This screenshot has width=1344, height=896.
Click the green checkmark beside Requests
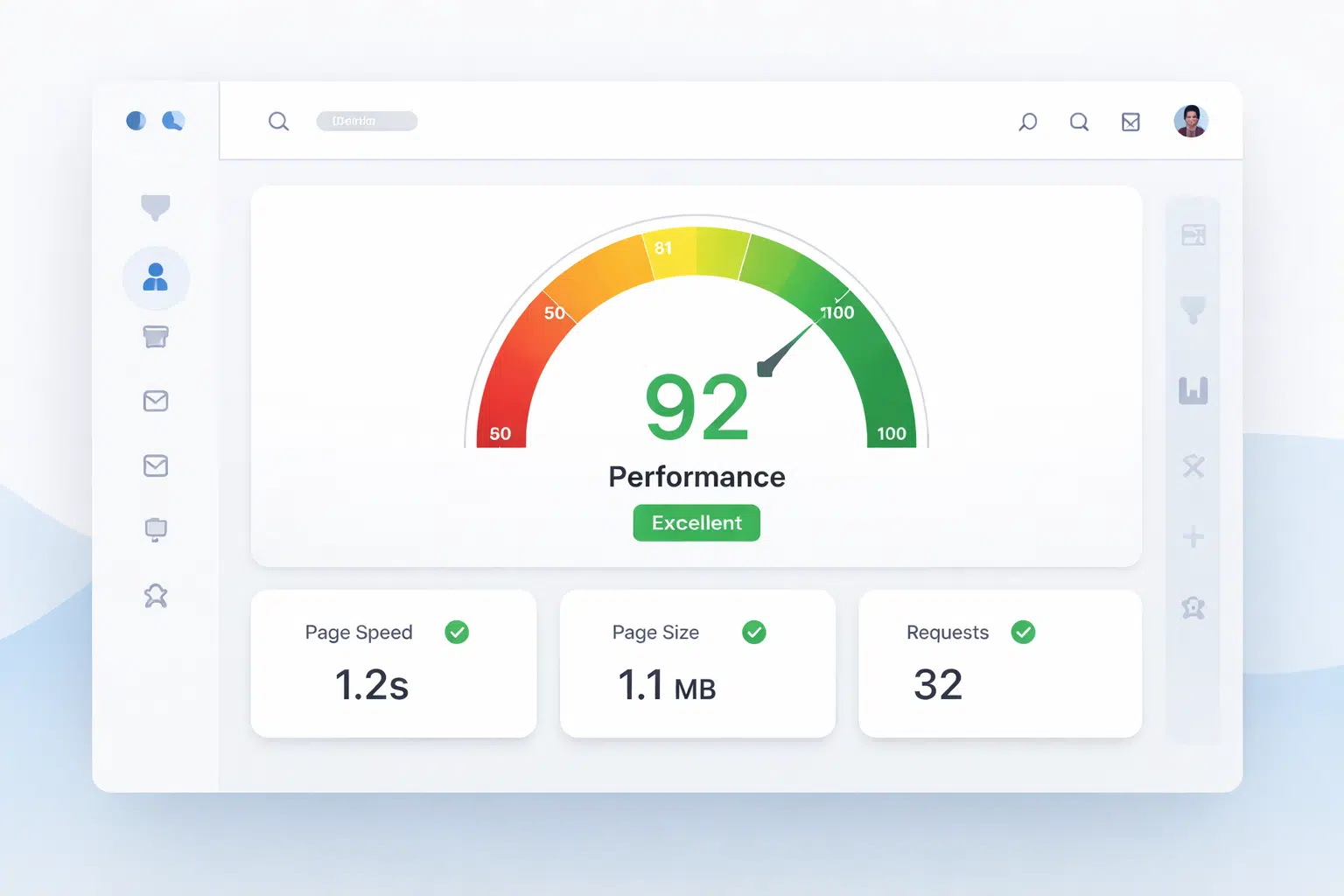click(x=1023, y=632)
